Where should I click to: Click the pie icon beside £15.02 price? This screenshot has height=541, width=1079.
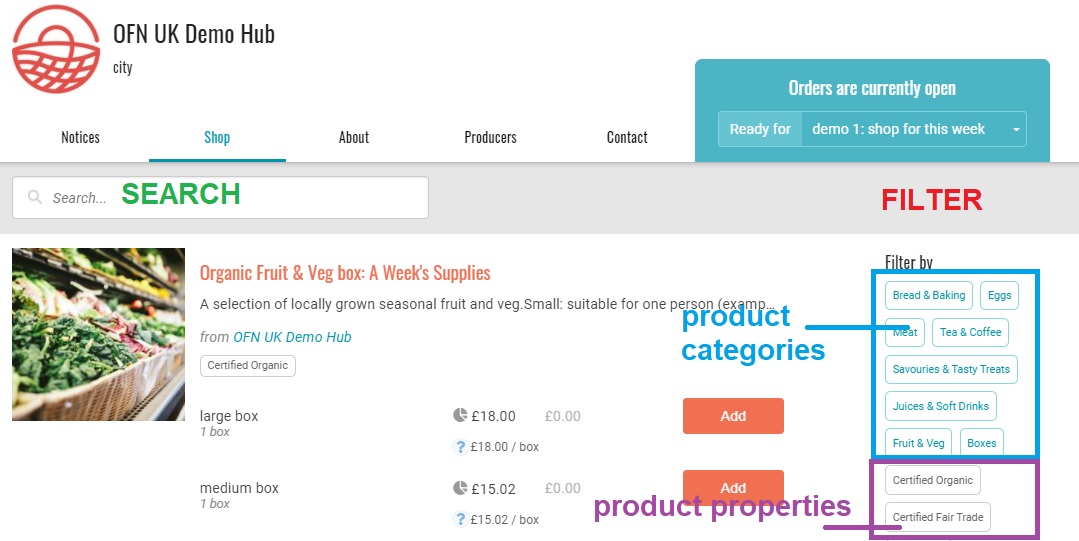coord(460,488)
